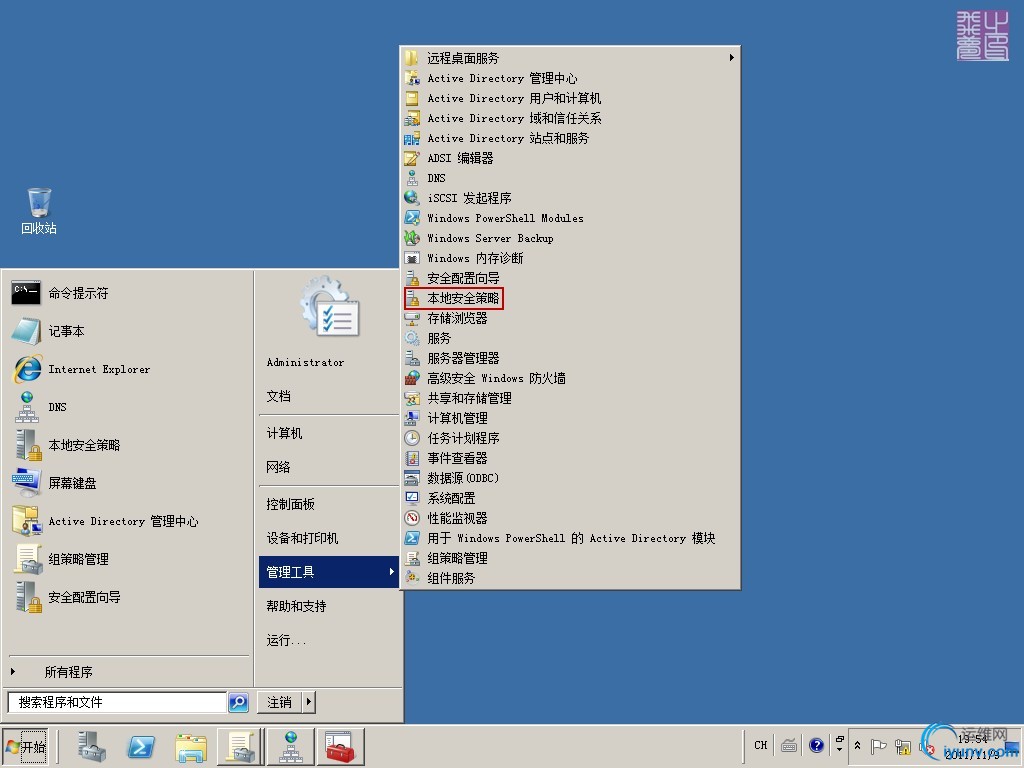Open Windows PowerShell Modules
The width and height of the screenshot is (1024, 768).
click(570, 218)
